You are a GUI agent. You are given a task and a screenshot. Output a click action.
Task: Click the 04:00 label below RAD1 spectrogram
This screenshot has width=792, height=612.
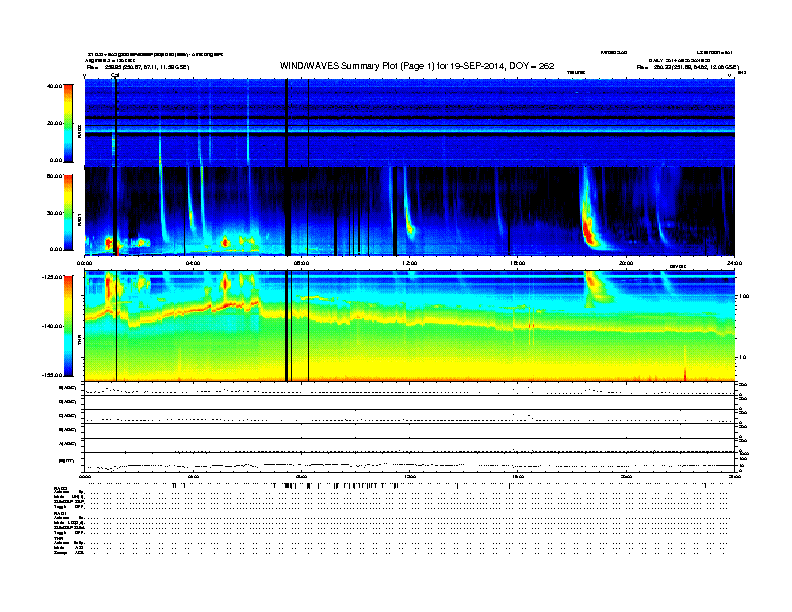193,263
